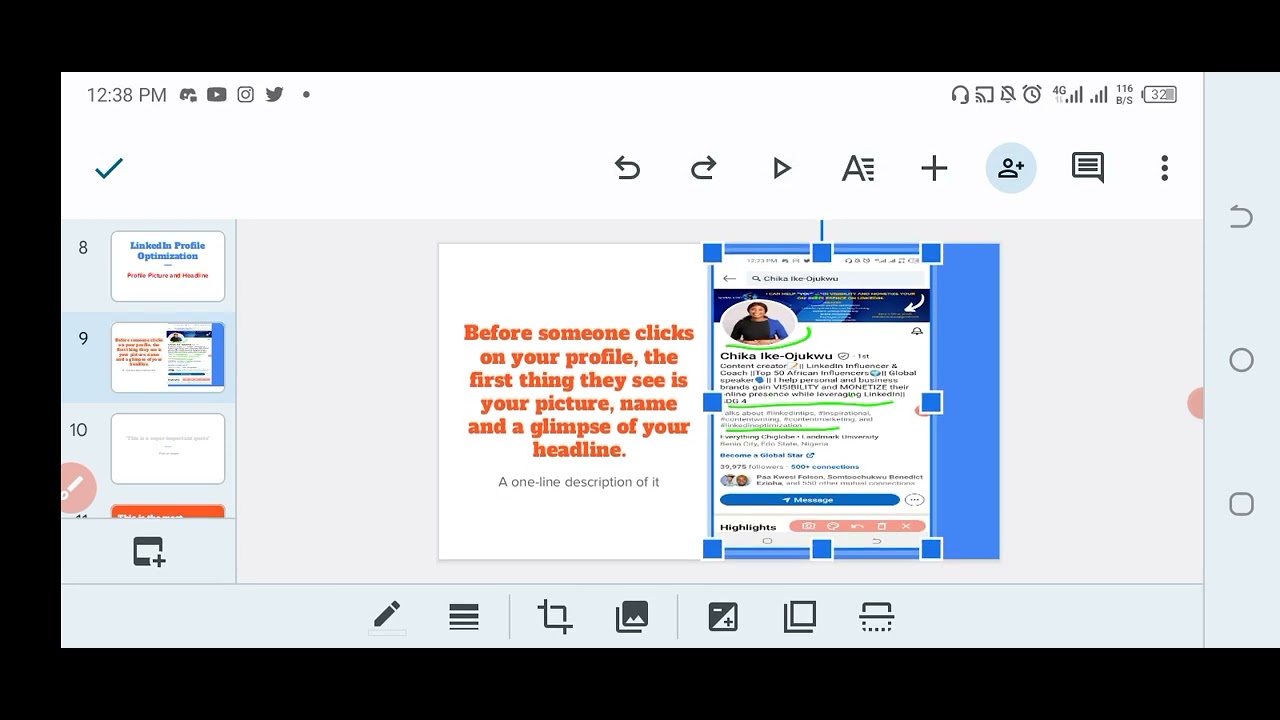Add a new slide button

(x=149, y=552)
